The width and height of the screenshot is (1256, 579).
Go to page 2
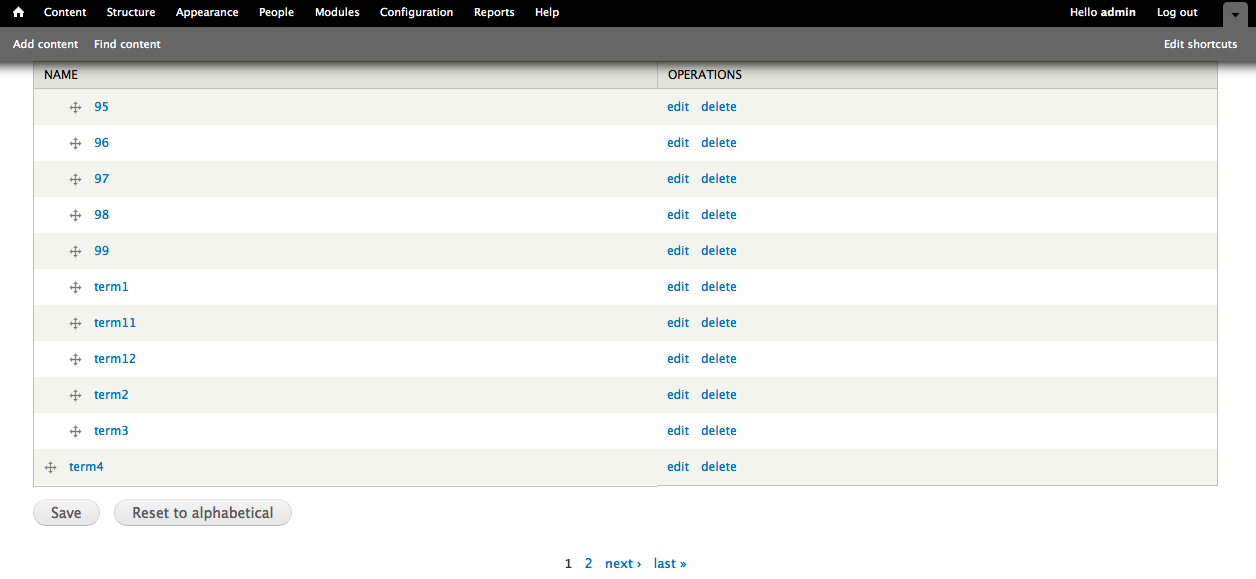point(588,564)
